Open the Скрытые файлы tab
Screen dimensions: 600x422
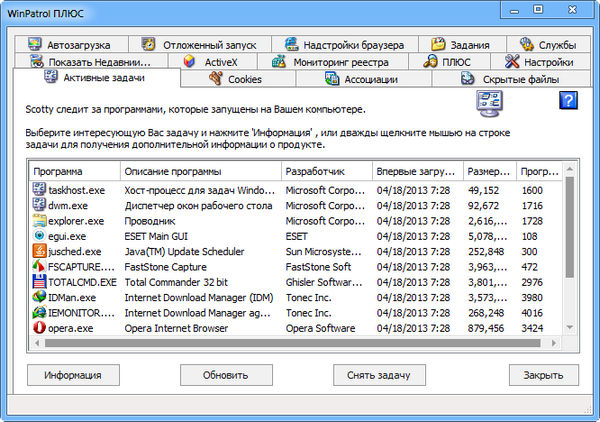tap(517, 79)
